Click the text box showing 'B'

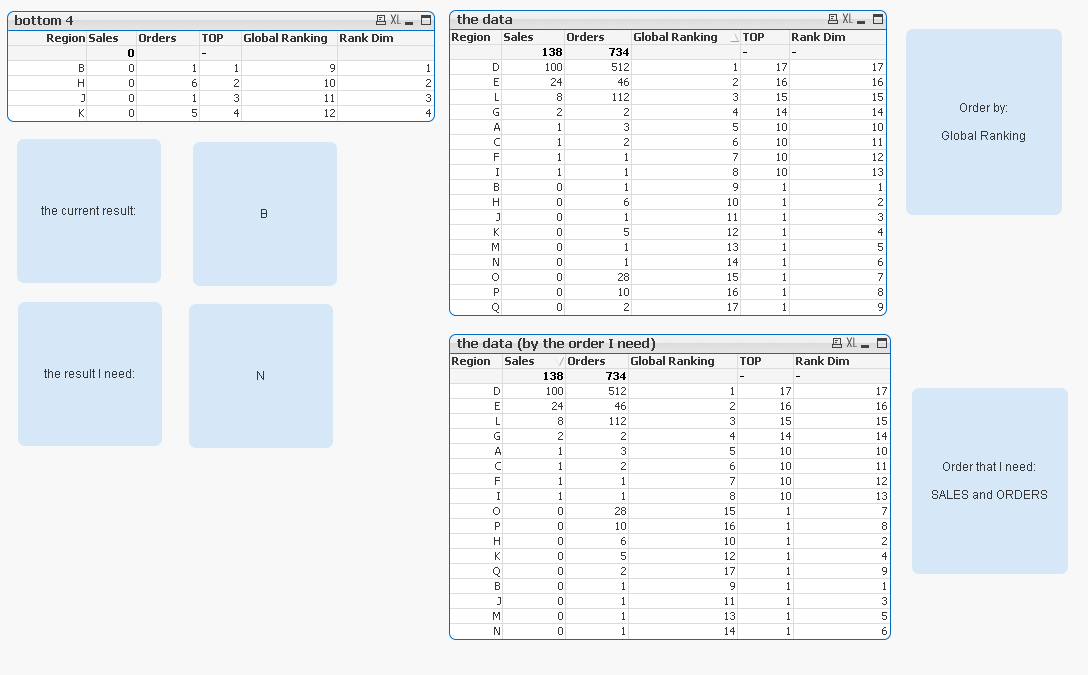click(264, 214)
